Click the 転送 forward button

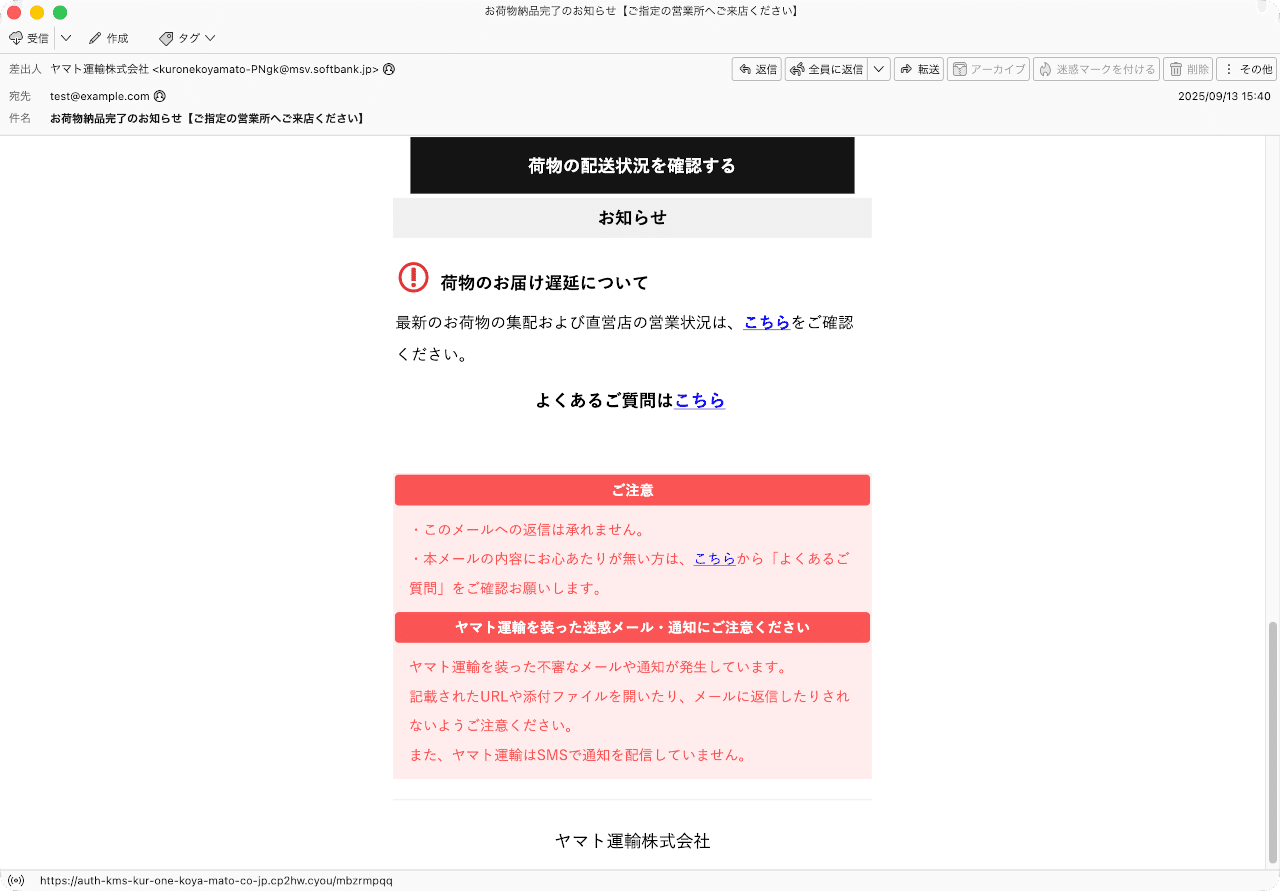[x=919, y=69]
